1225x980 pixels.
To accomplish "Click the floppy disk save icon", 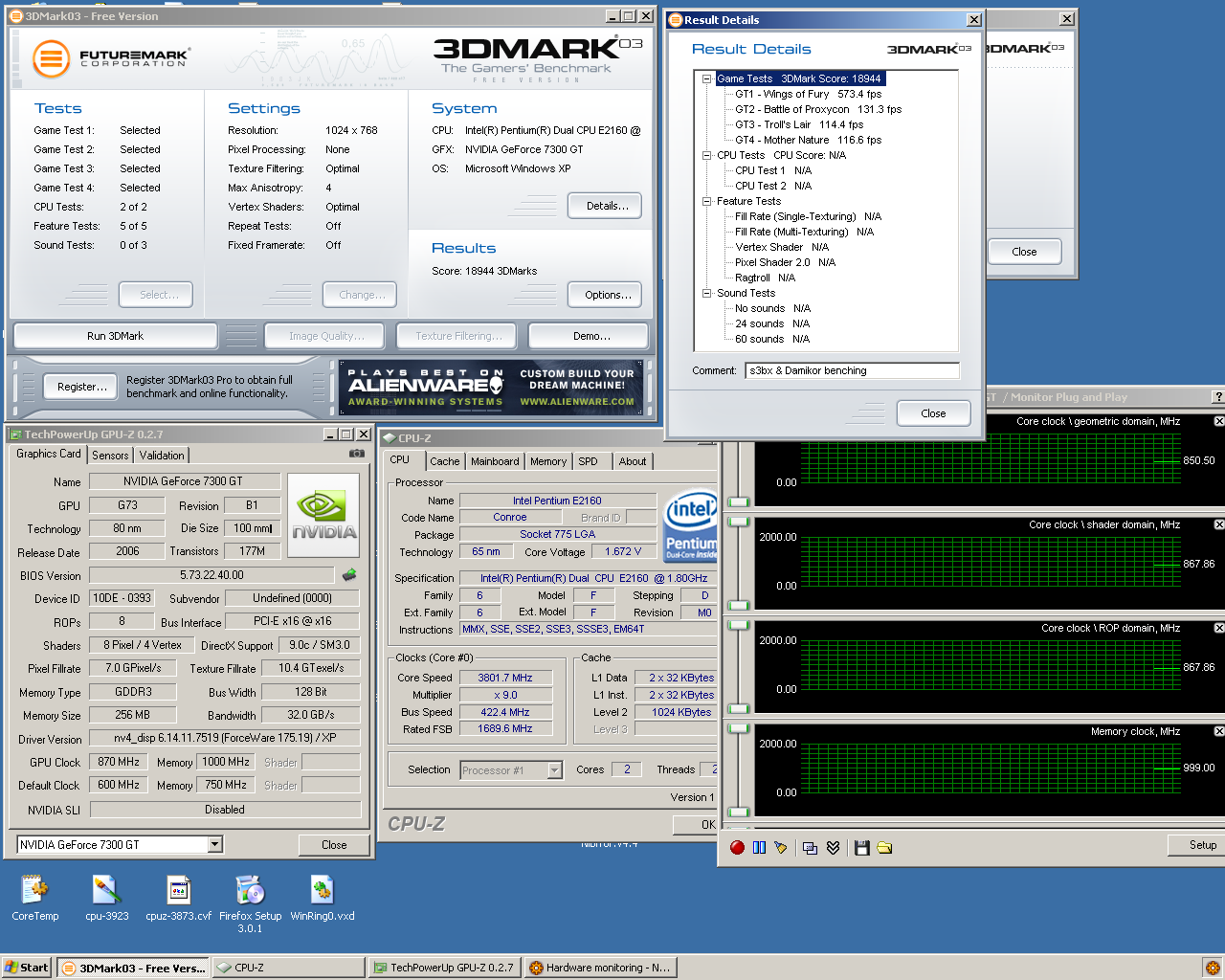I will coord(861,848).
